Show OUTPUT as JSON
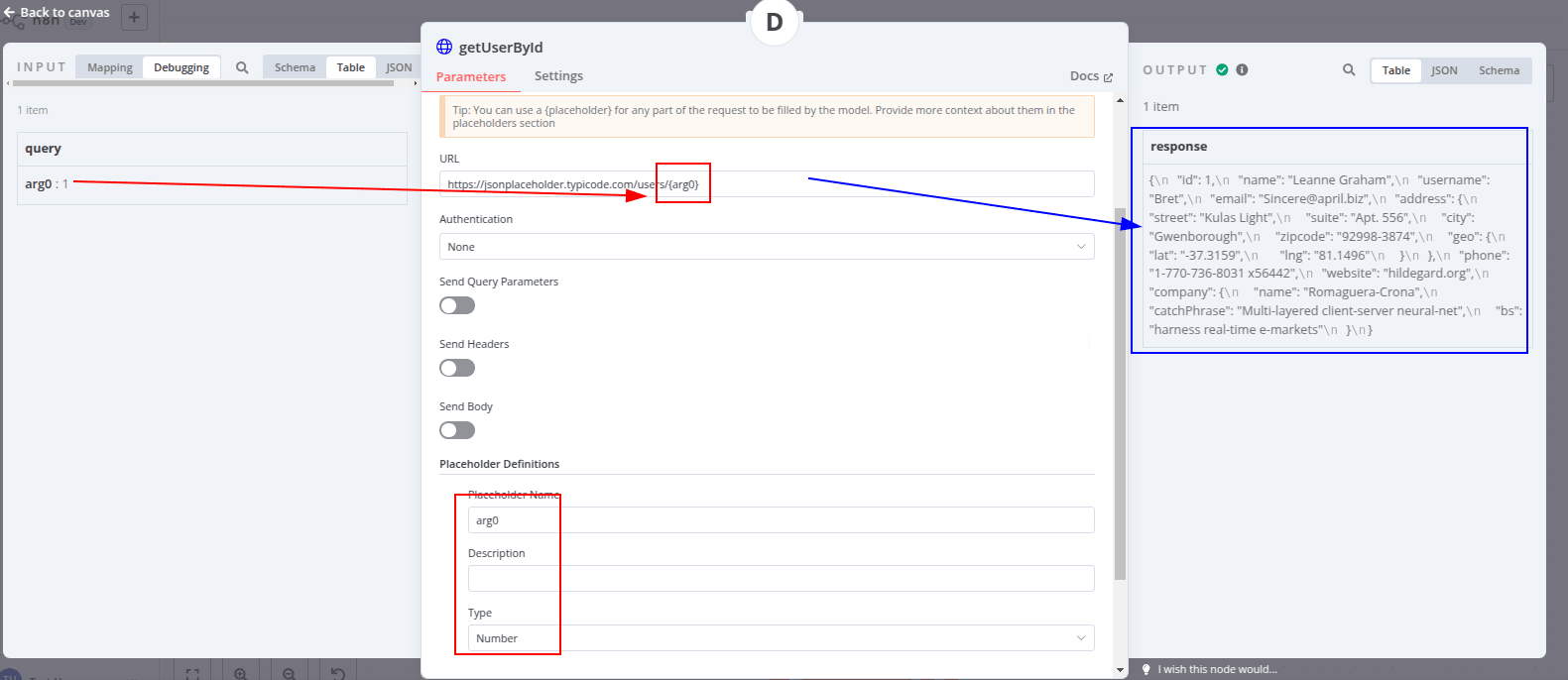Screen dimensions: 1568x680 click(1444, 70)
